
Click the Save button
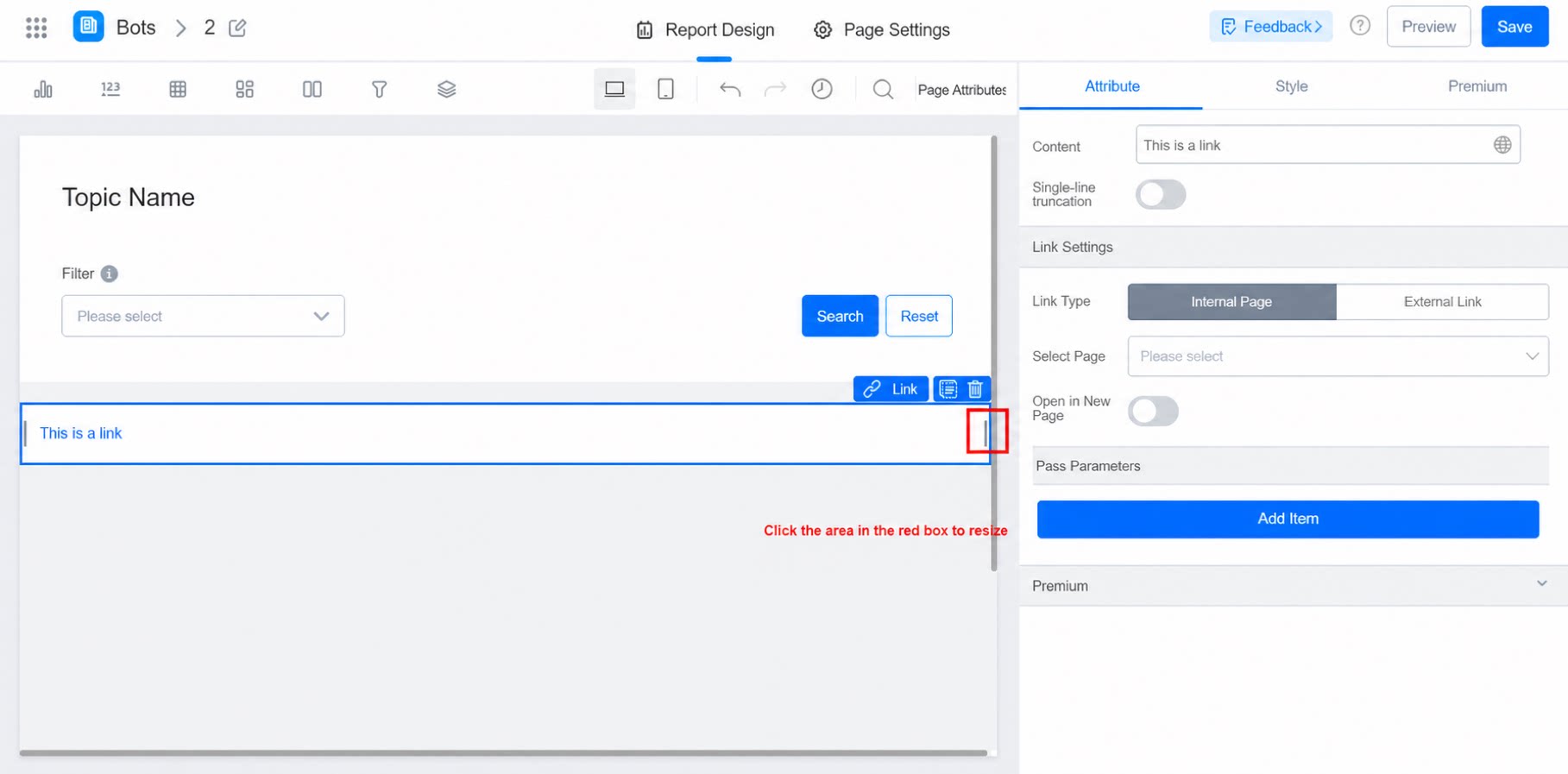pyautogui.click(x=1514, y=27)
